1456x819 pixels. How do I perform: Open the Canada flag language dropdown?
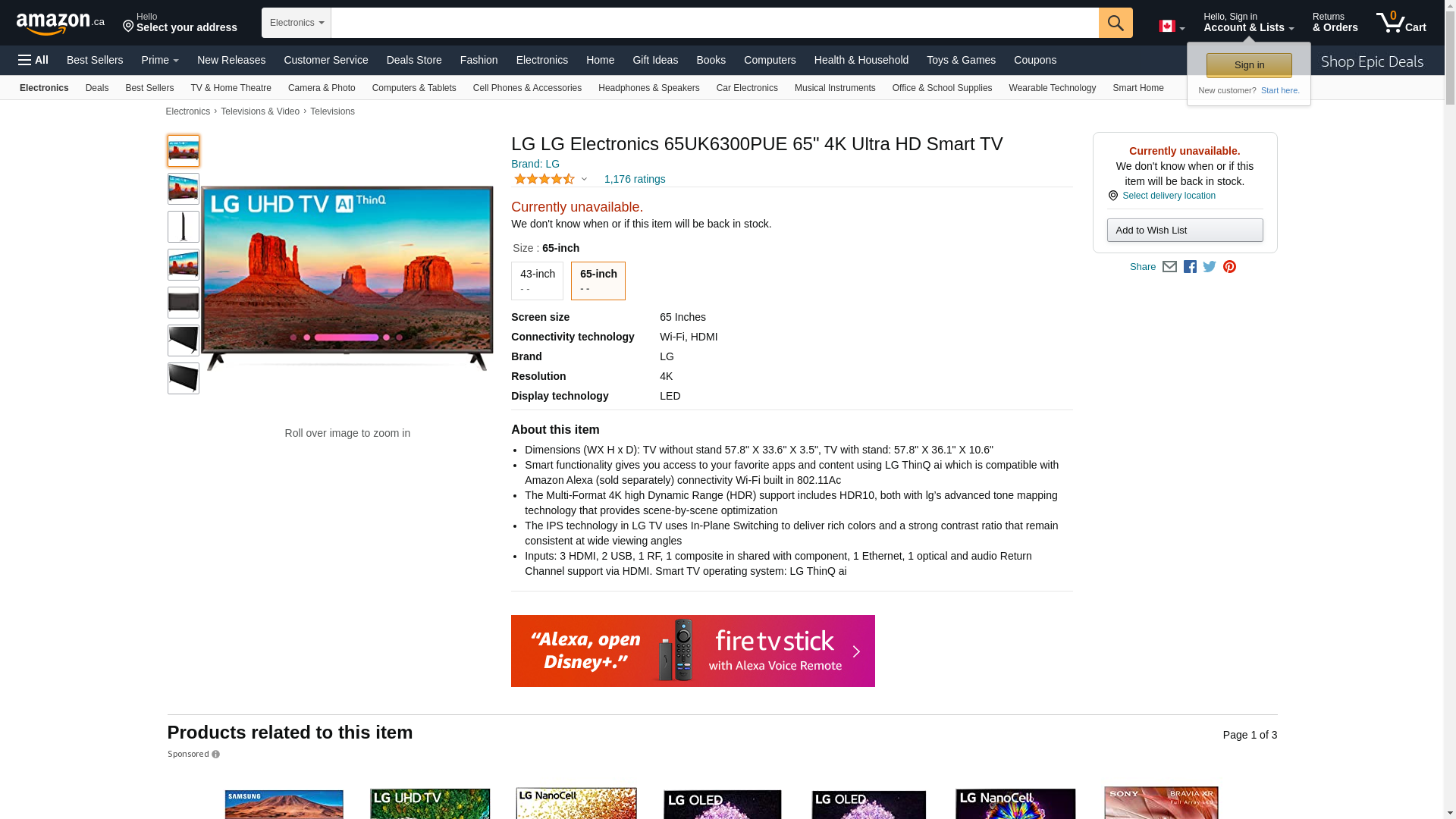tap(1171, 27)
